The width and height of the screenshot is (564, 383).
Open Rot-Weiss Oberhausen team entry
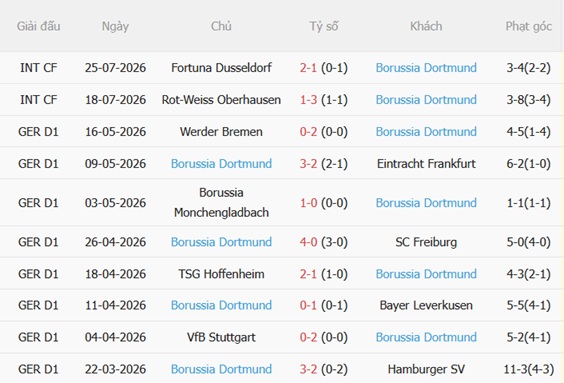[221, 100]
